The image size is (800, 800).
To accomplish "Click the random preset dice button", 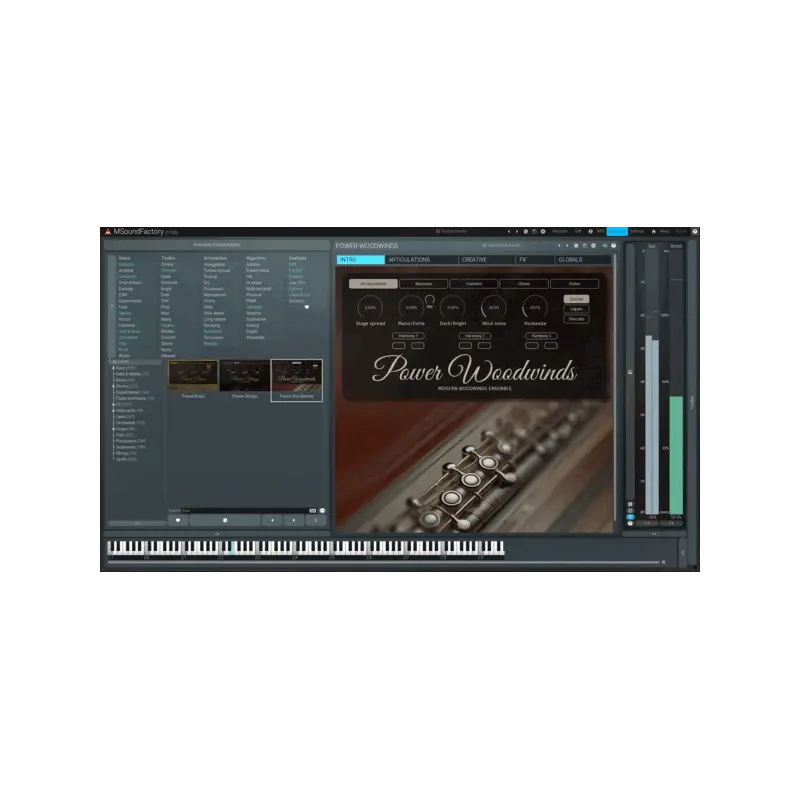I will [225, 520].
